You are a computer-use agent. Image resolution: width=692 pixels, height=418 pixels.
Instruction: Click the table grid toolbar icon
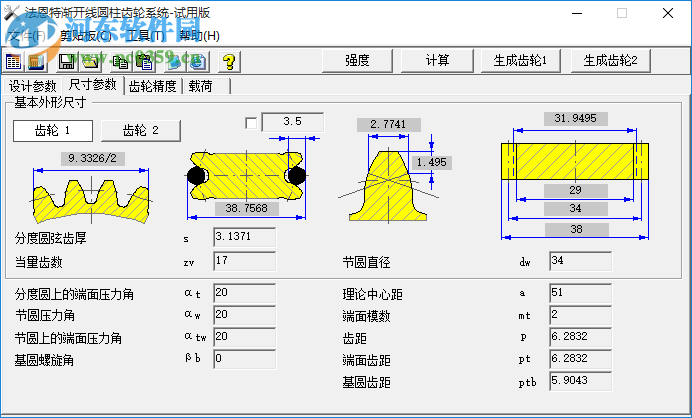click(13, 61)
